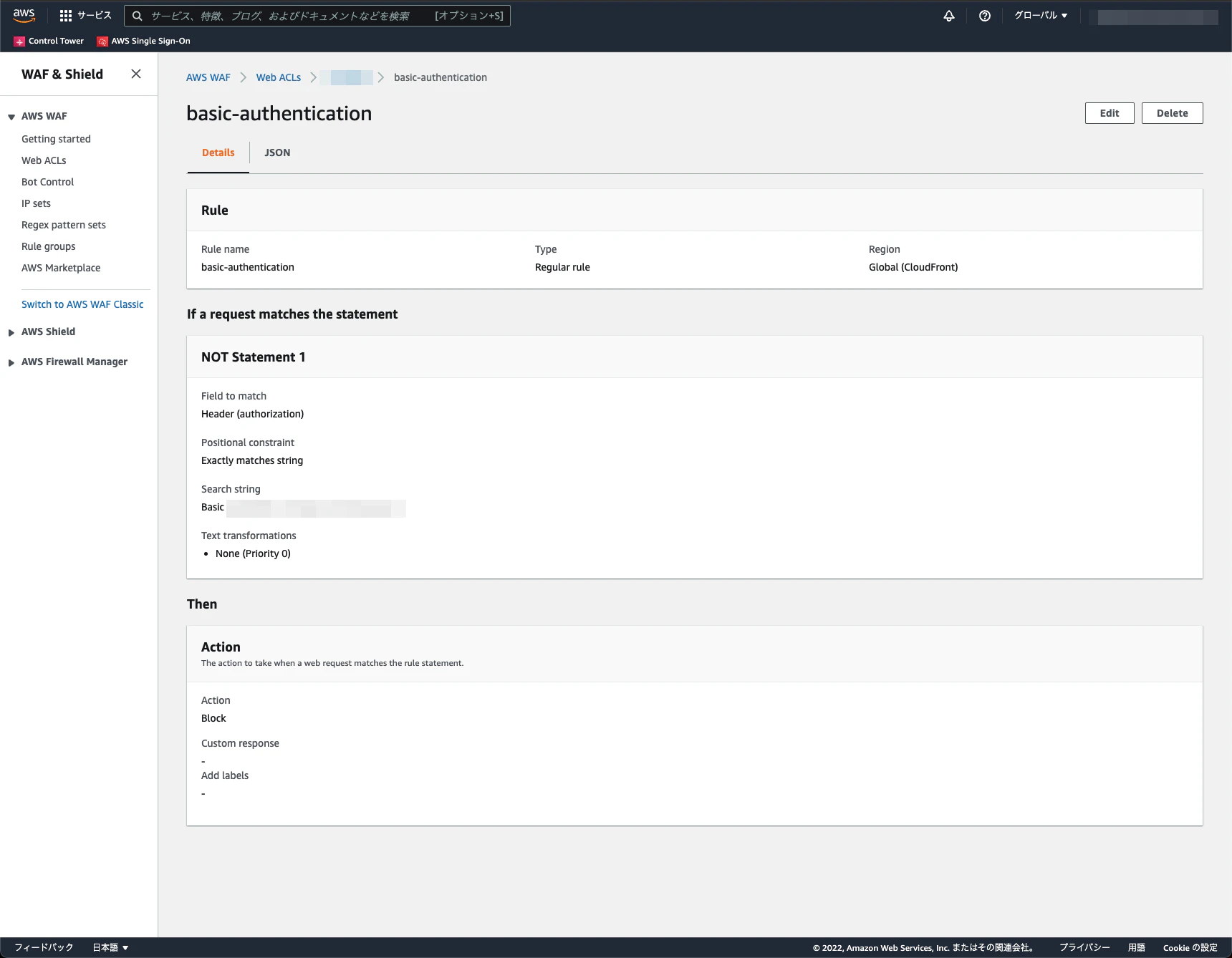Click the search magnifier icon
This screenshot has height=958, width=1232.
click(138, 16)
